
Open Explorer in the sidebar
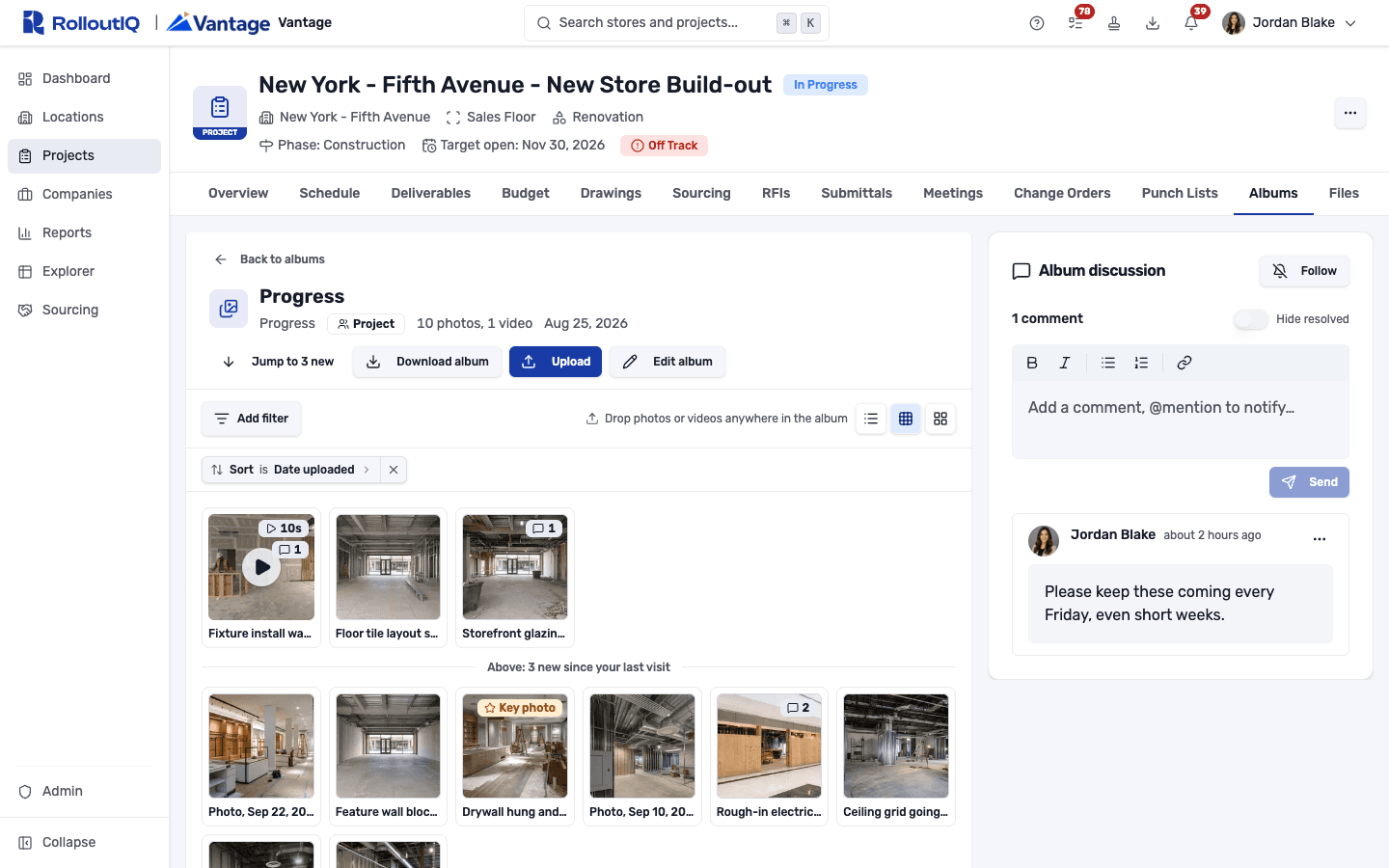pos(84,271)
